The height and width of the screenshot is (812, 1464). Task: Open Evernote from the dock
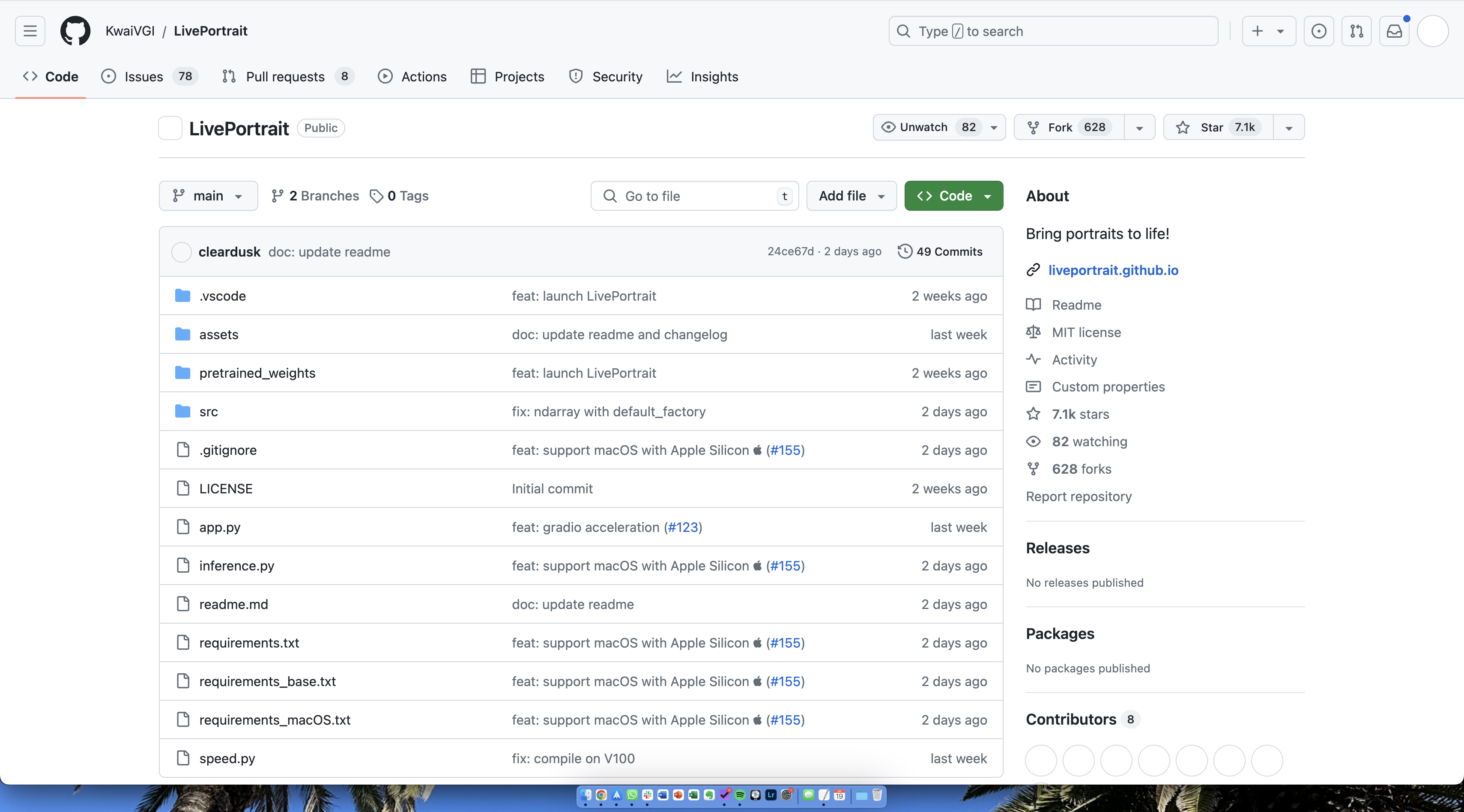point(709,795)
